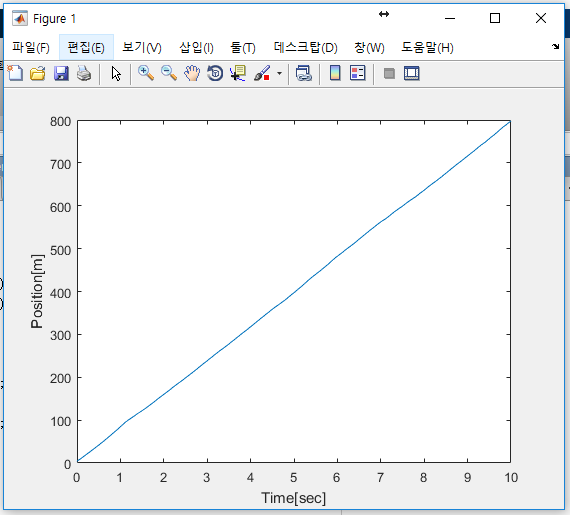Click the x-axis tick label 5
The image size is (570, 515).
pos(294,478)
